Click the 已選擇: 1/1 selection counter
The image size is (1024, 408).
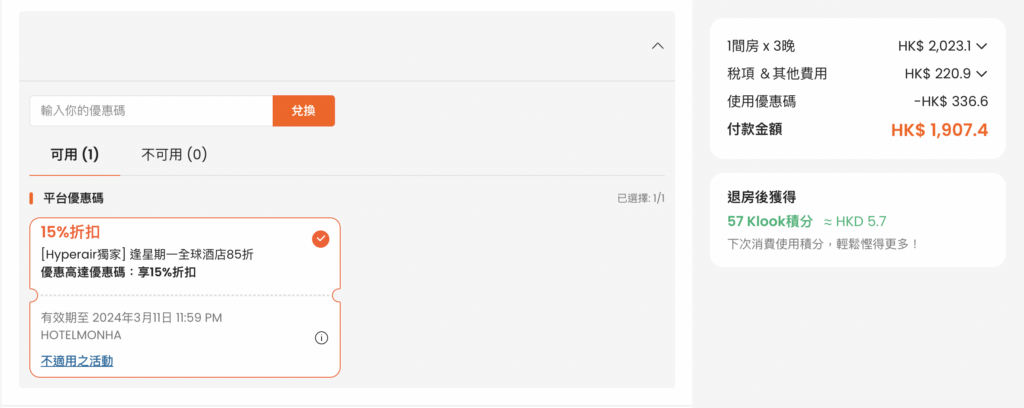[641, 198]
